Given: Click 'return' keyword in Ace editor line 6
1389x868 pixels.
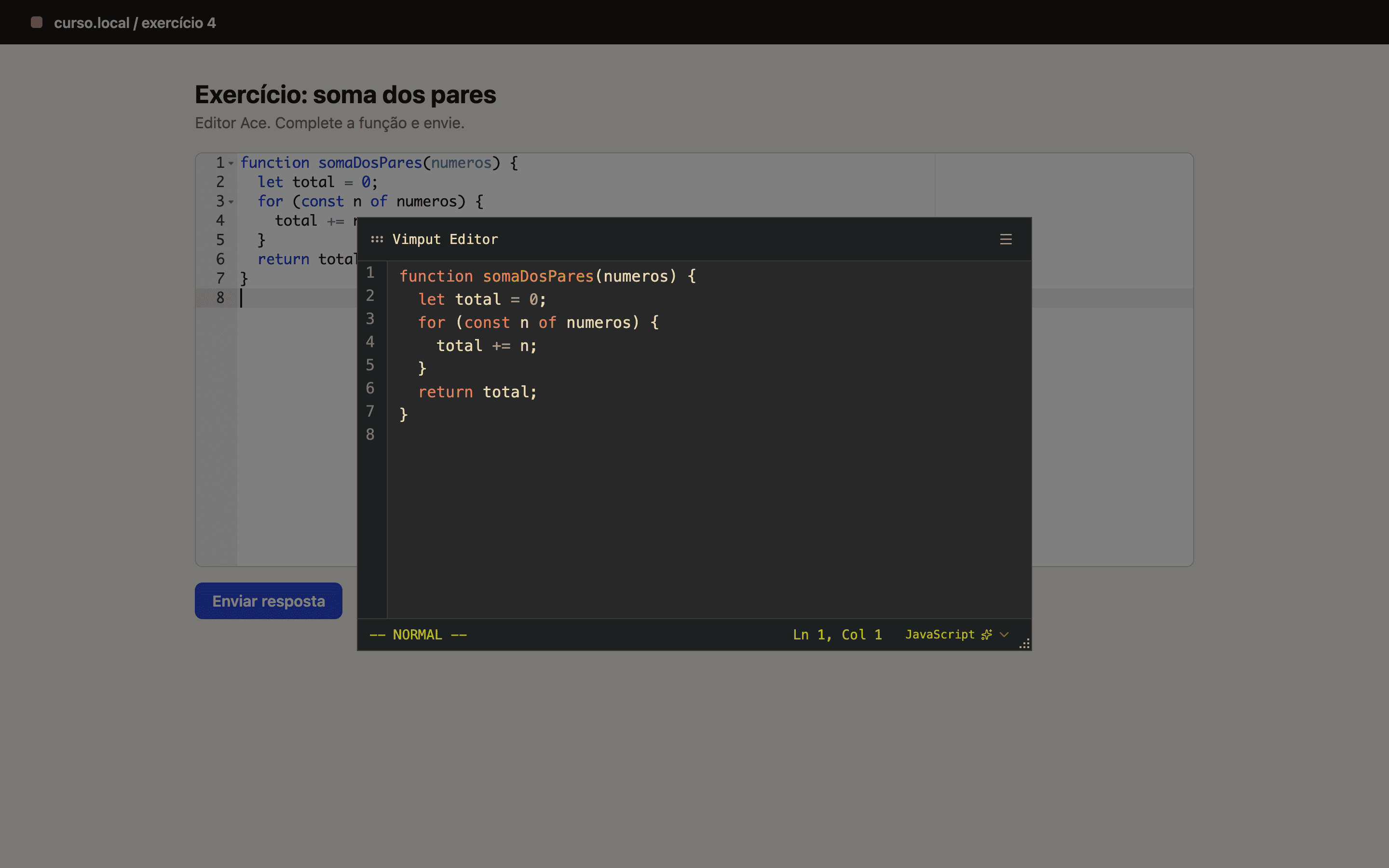Looking at the screenshot, I should coord(284,259).
